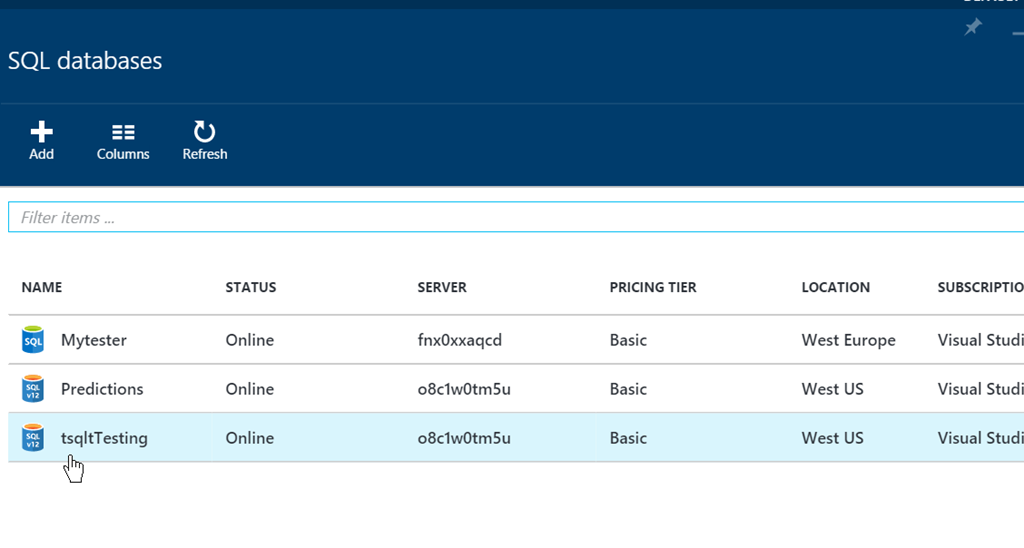Open the Predictions database

[102, 389]
